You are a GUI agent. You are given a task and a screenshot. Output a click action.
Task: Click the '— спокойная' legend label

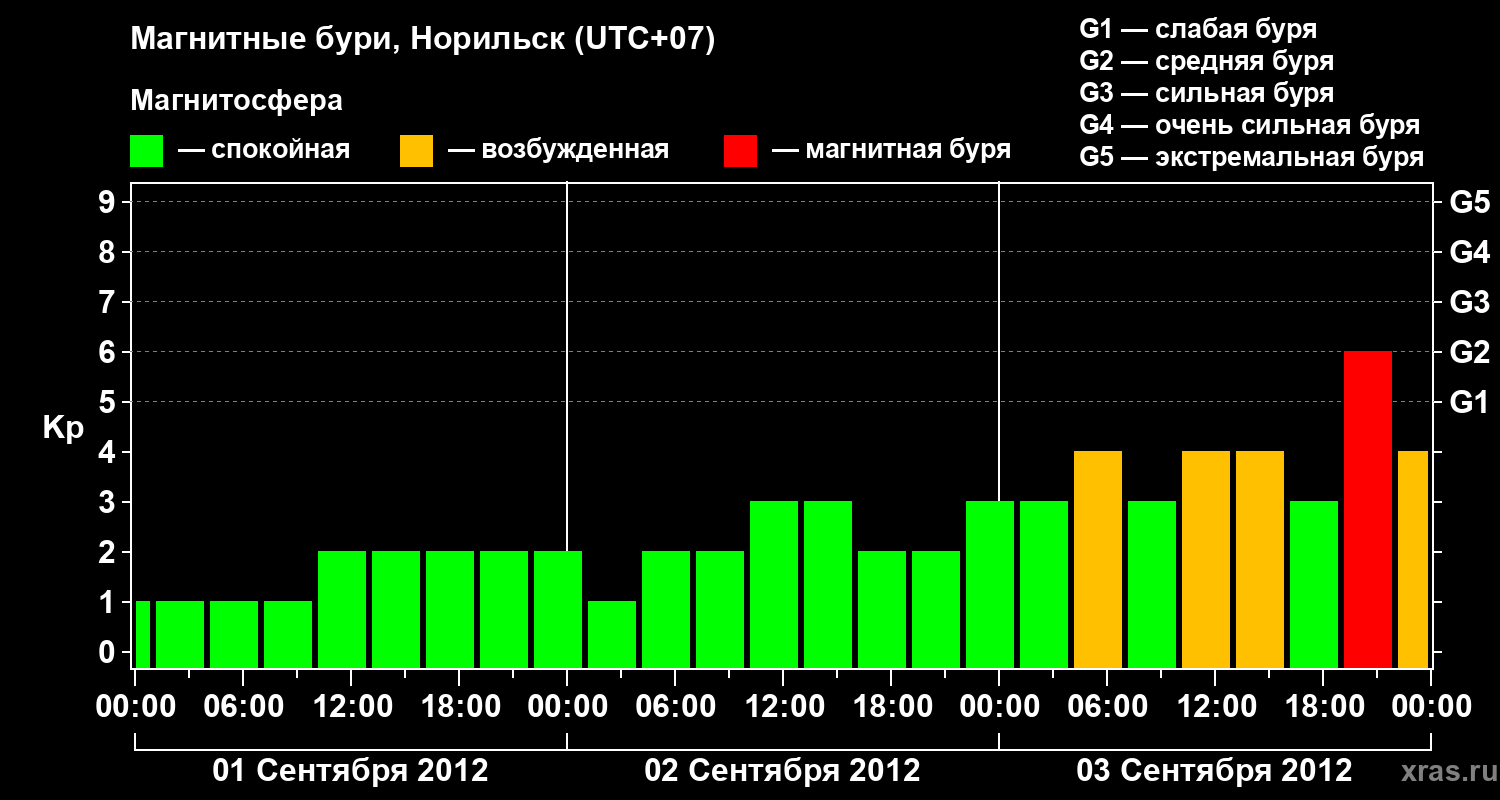coord(264,151)
